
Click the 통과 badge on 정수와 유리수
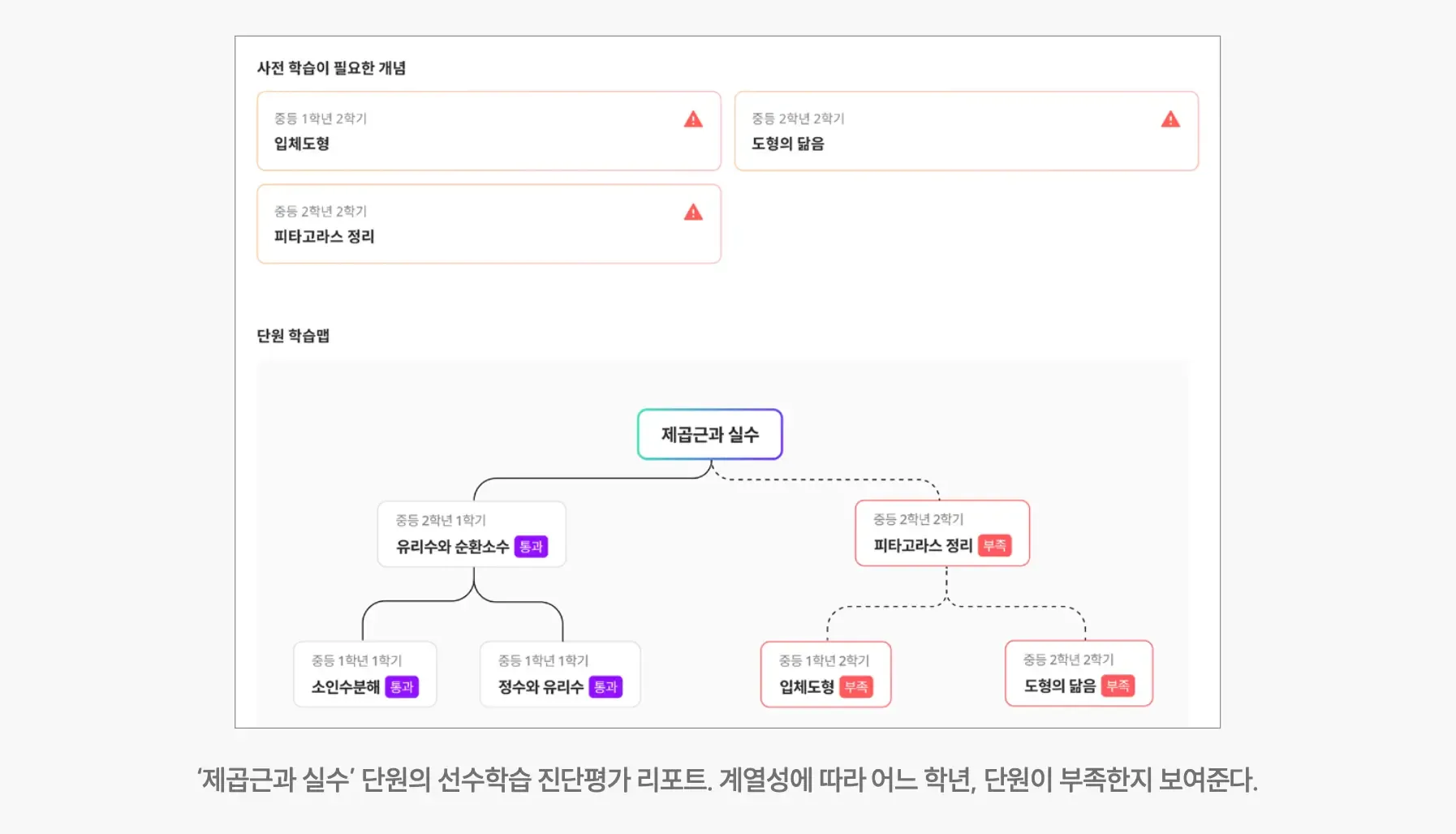click(606, 686)
